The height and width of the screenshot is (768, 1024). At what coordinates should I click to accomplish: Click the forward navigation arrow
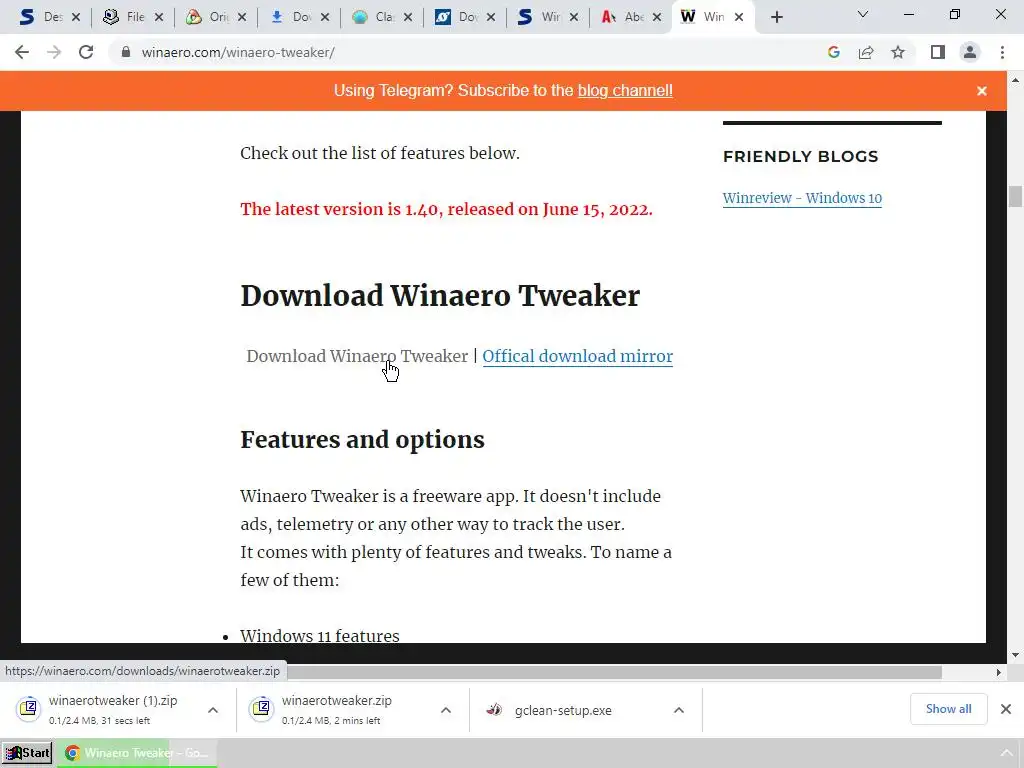click(54, 52)
